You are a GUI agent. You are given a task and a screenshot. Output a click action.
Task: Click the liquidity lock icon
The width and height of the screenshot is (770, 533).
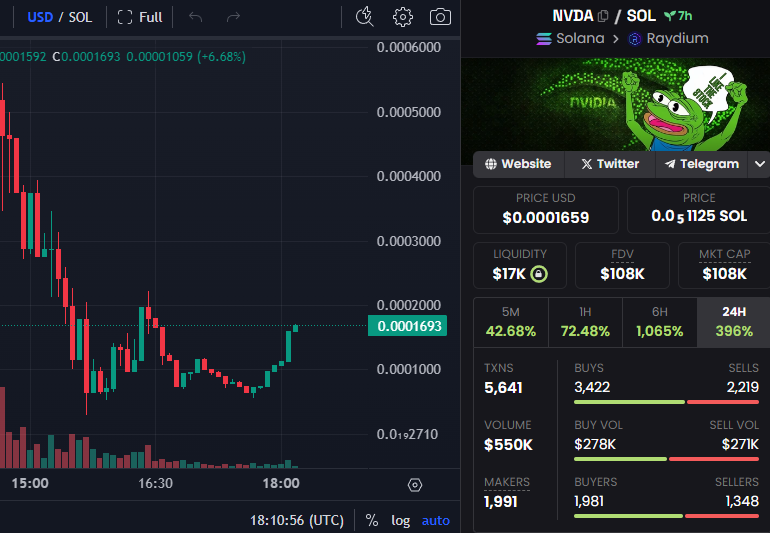click(539, 274)
